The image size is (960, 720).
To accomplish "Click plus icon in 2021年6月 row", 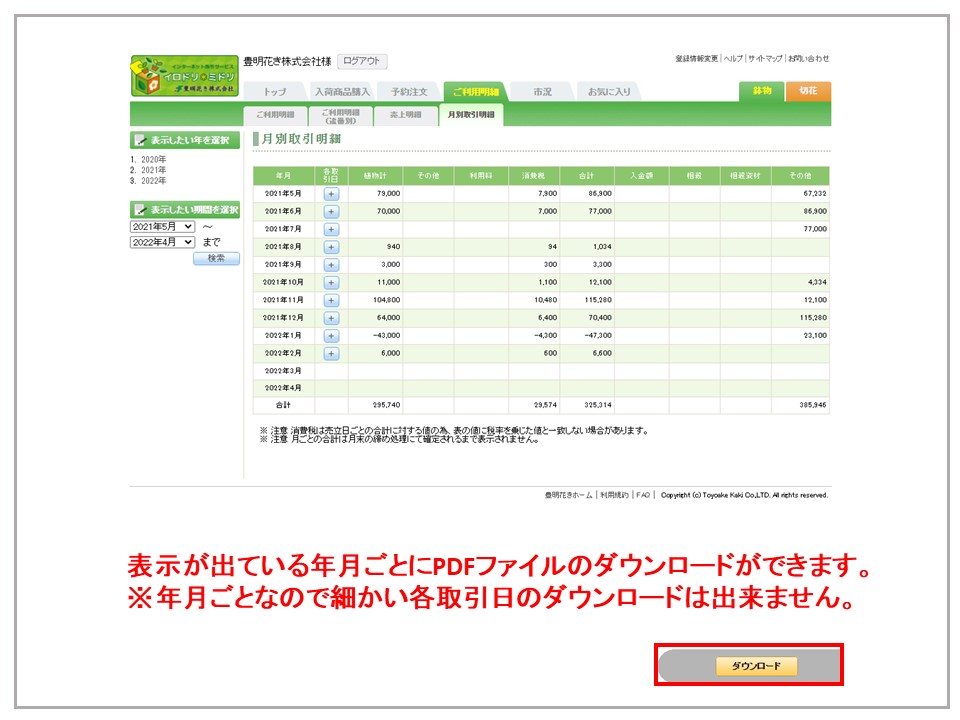I will (331, 212).
